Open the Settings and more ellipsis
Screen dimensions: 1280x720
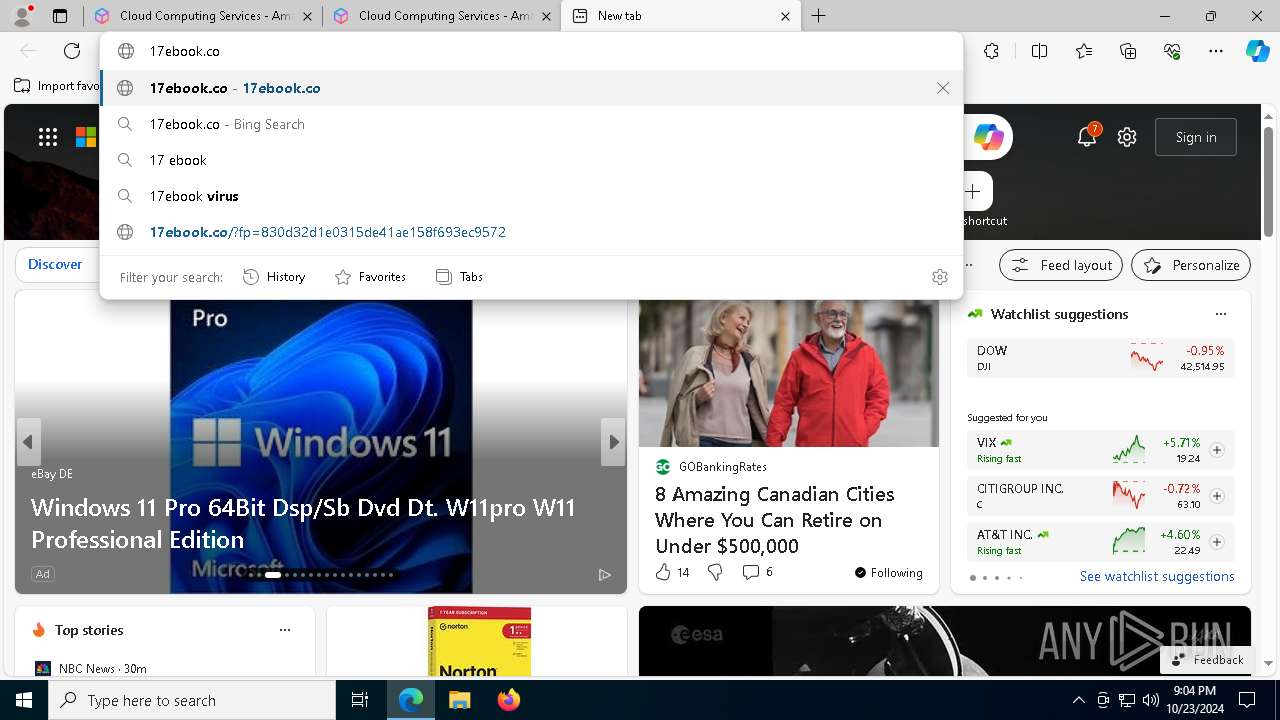(1216, 51)
